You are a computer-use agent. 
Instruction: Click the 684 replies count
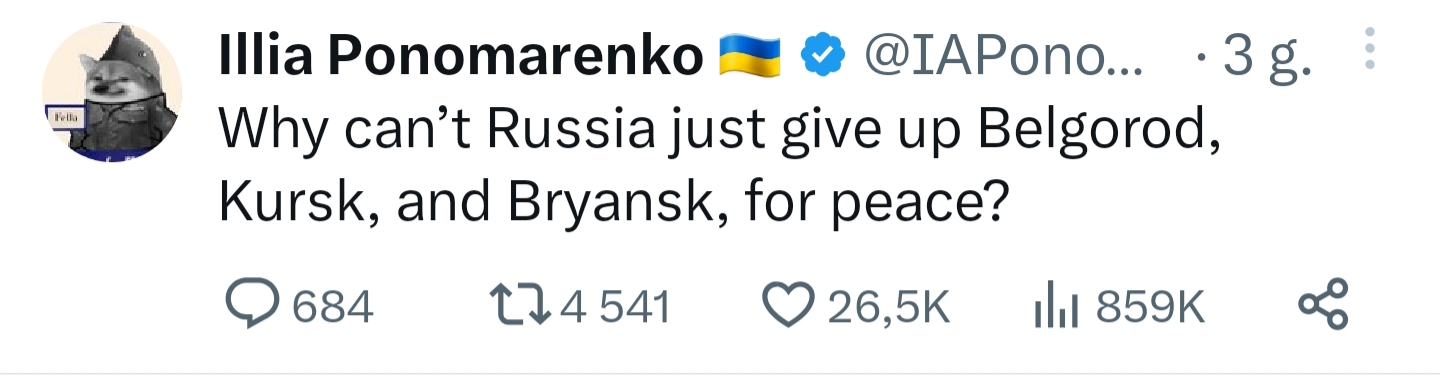pos(333,307)
